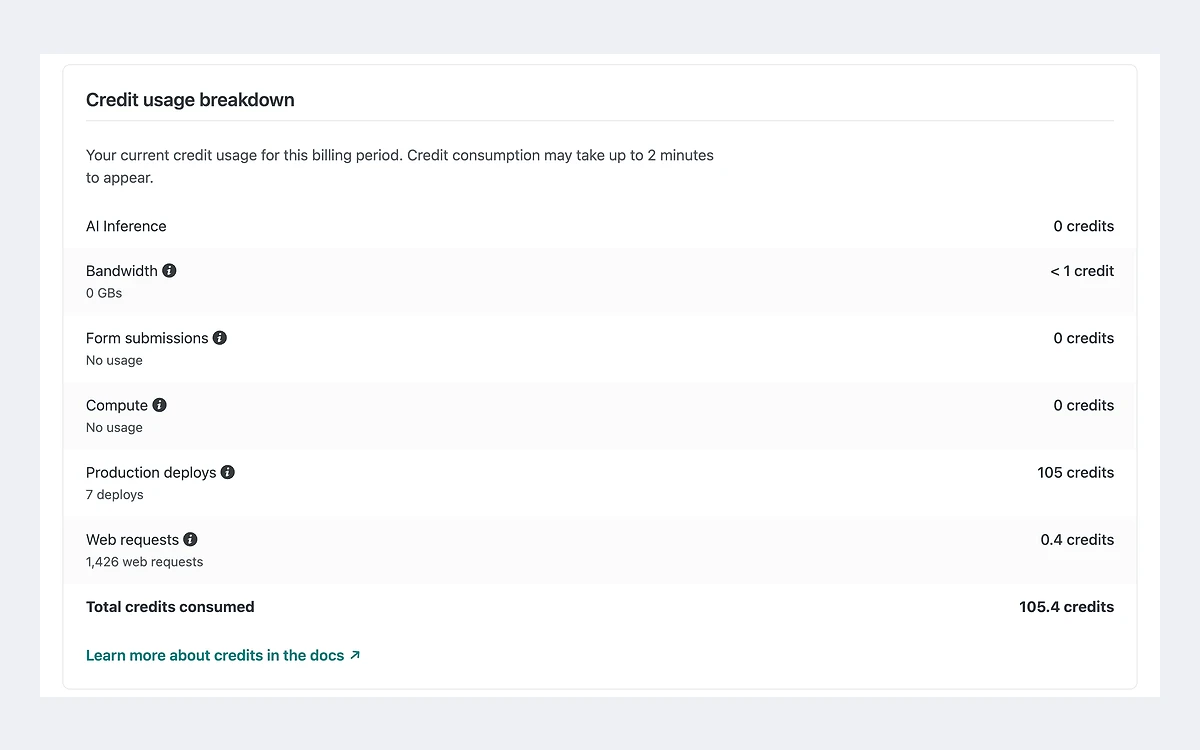The width and height of the screenshot is (1200, 750).
Task: Select the Production deploys label
Action: (x=151, y=472)
